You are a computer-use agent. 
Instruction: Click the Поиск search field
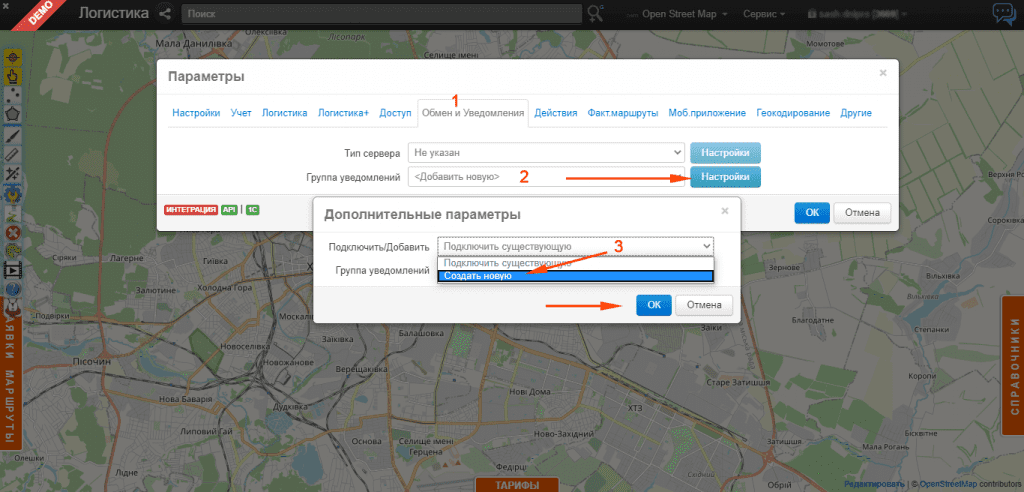click(x=382, y=14)
